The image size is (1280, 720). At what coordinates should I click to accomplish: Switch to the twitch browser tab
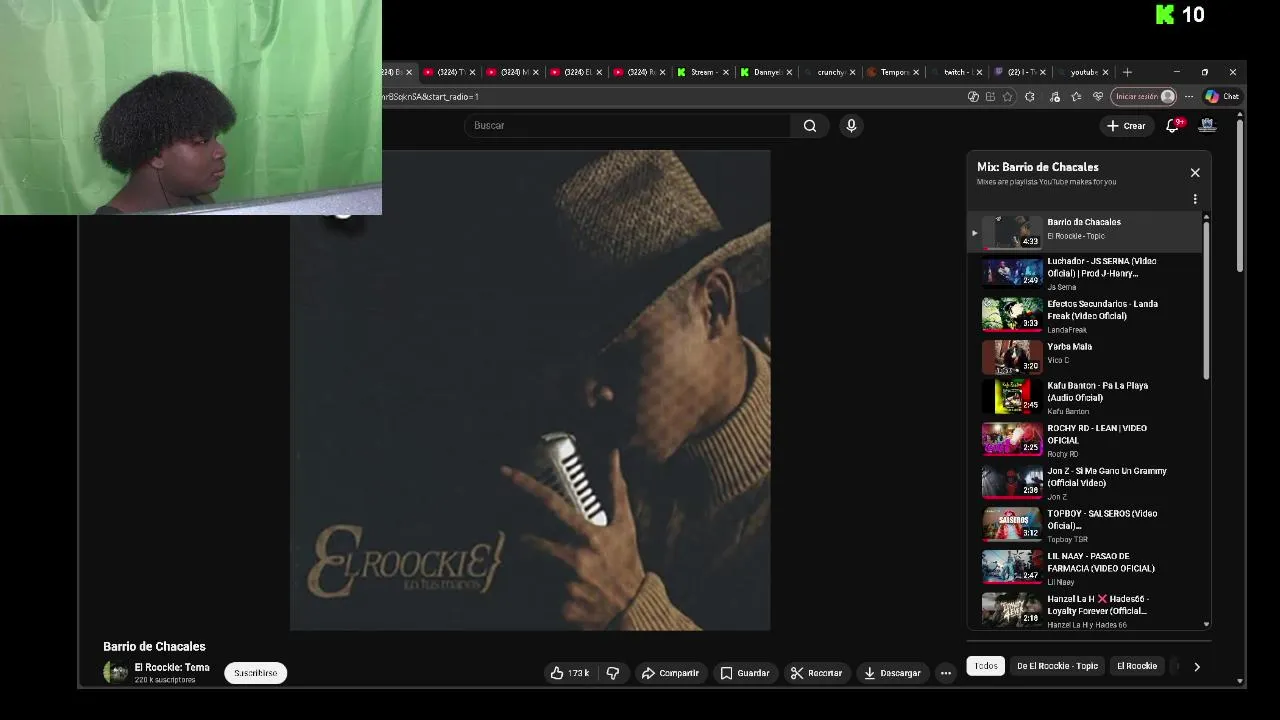955,72
